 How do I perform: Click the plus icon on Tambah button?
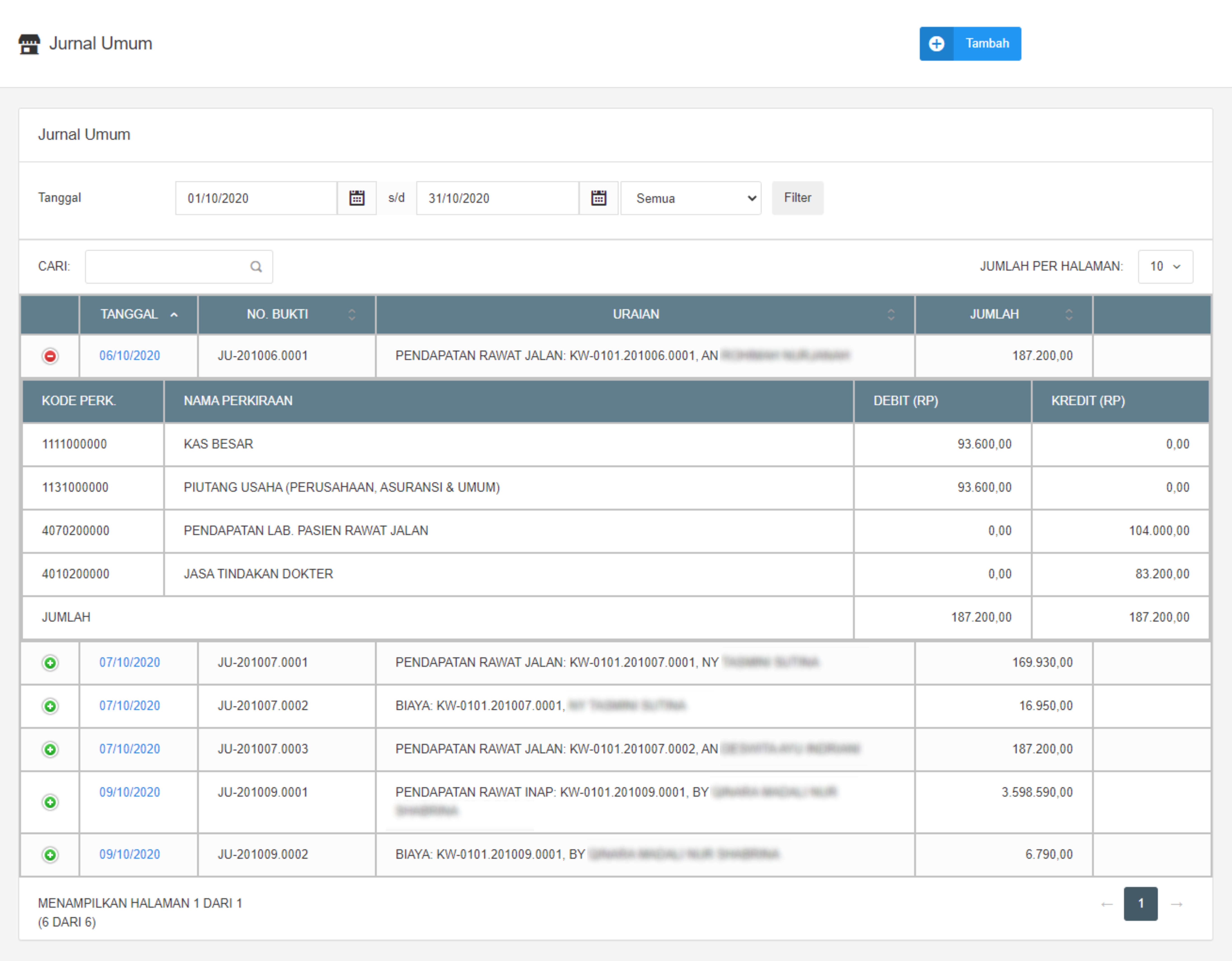pyautogui.click(x=936, y=44)
